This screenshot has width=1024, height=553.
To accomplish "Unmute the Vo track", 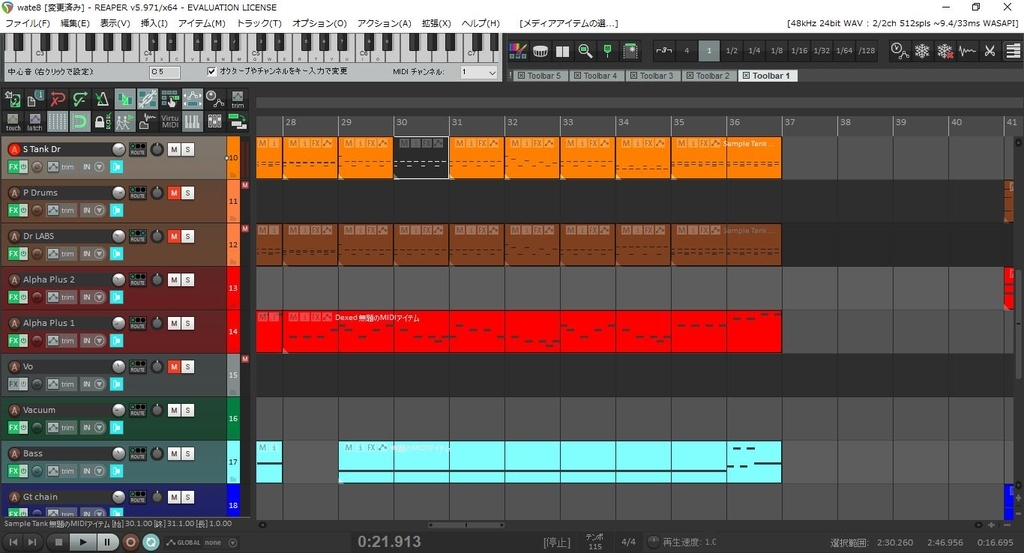I will (174, 367).
